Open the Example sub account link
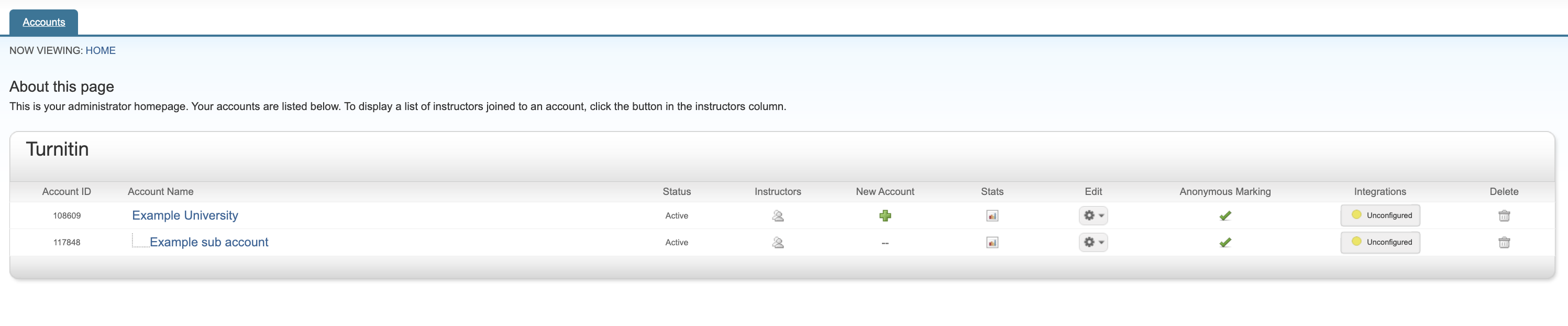Screen dimensions: 1568x326 point(209,243)
